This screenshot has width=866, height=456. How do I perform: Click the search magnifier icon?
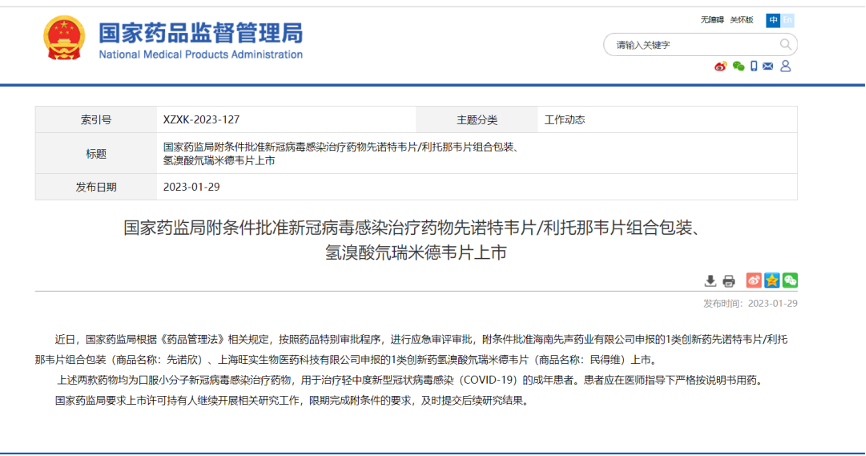785,44
